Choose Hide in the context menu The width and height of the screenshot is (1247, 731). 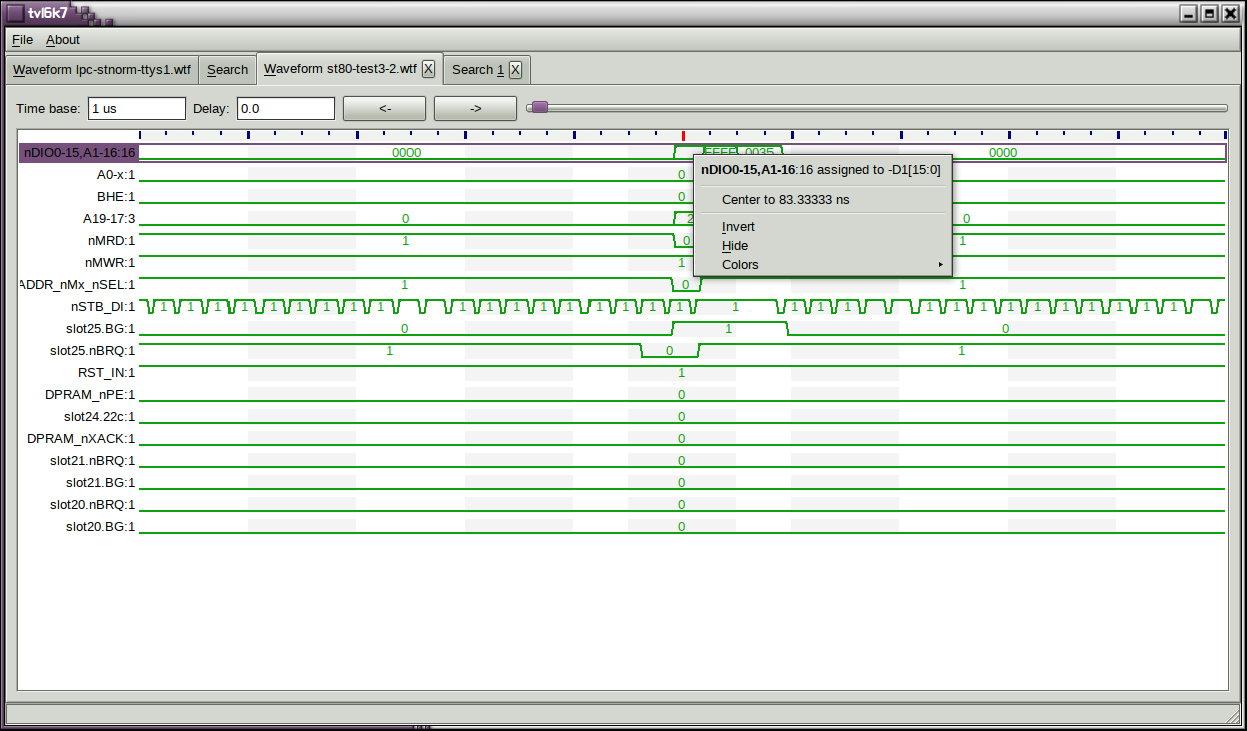735,246
